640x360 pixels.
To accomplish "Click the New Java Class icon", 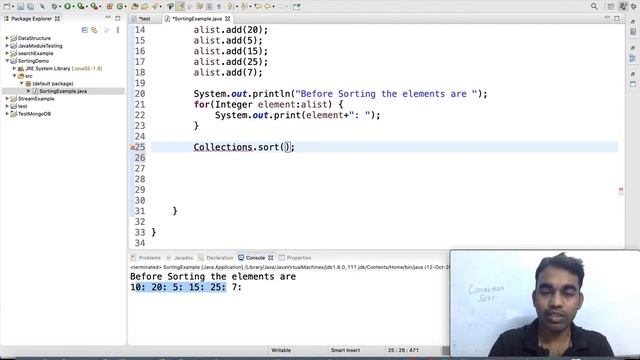I will 120,6.
